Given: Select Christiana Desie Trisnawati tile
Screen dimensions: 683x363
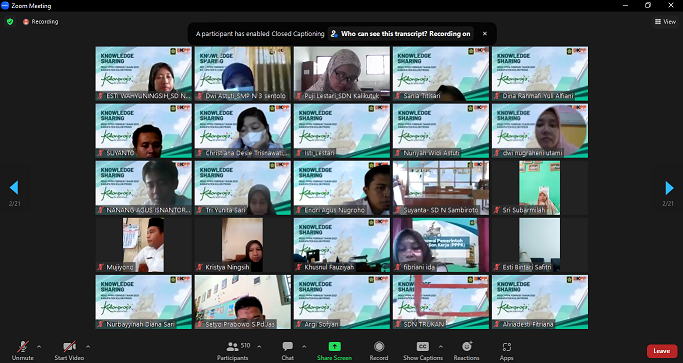Looking at the screenshot, I should [243, 131].
